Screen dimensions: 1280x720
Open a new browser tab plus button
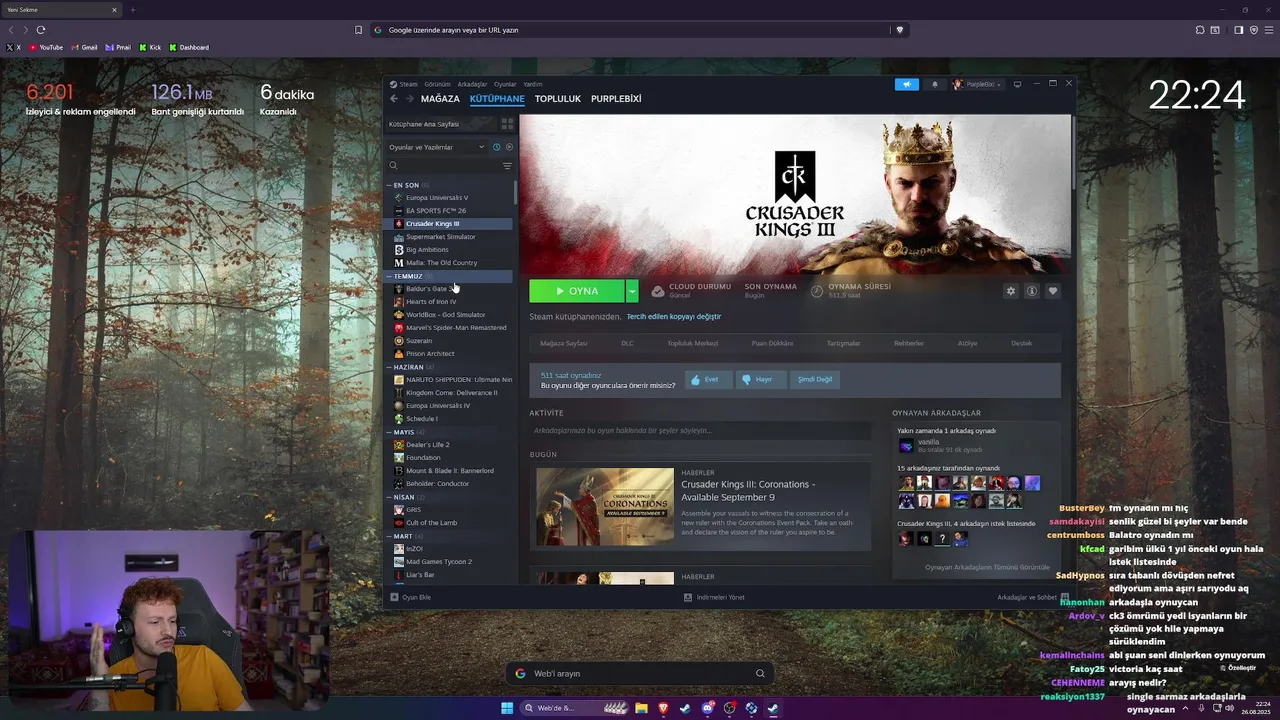pyautogui.click(x=132, y=10)
